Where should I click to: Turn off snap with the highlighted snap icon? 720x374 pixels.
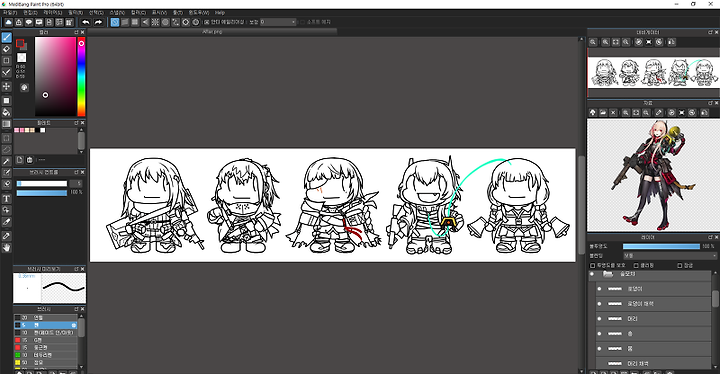(x=115, y=22)
